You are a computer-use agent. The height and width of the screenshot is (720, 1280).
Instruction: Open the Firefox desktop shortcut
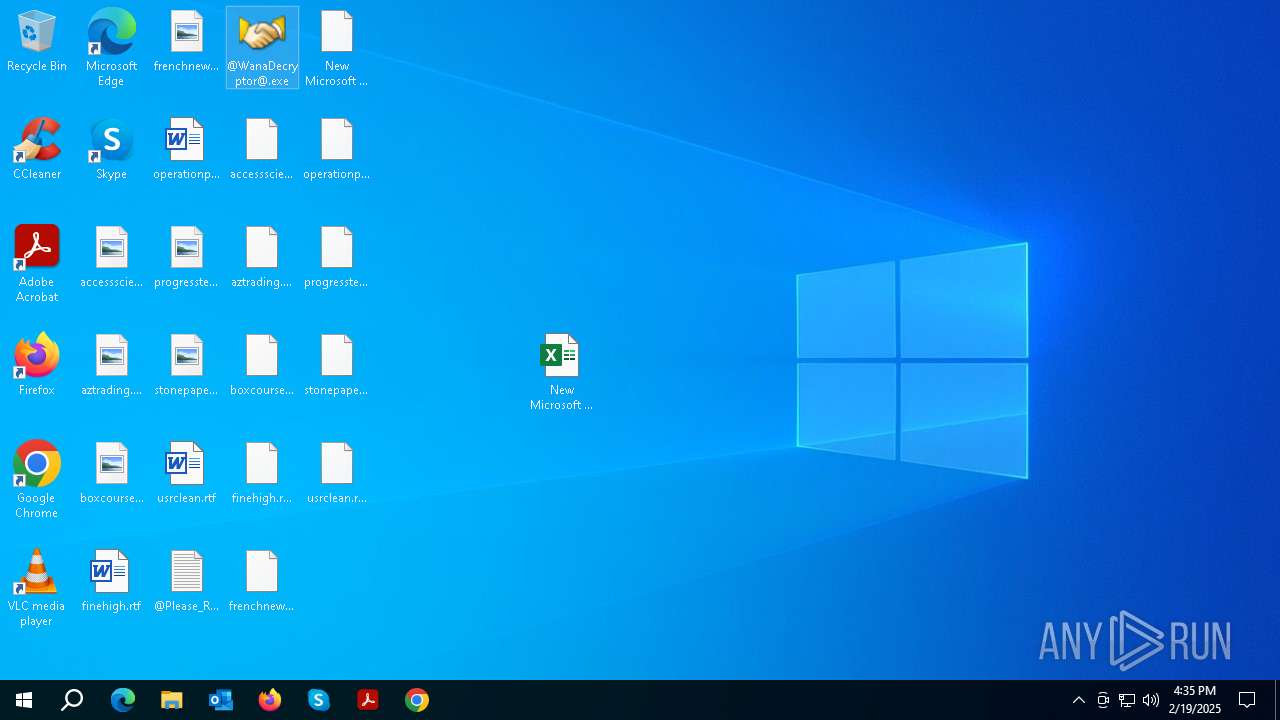coord(37,367)
